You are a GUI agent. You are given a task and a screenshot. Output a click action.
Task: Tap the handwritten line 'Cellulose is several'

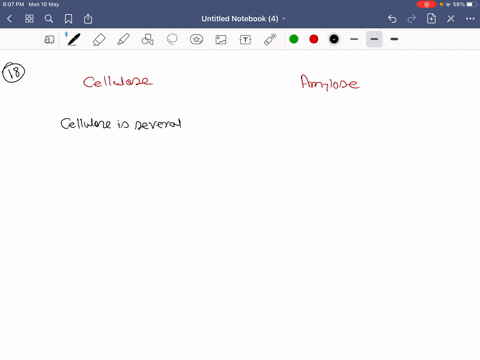click(121, 123)
